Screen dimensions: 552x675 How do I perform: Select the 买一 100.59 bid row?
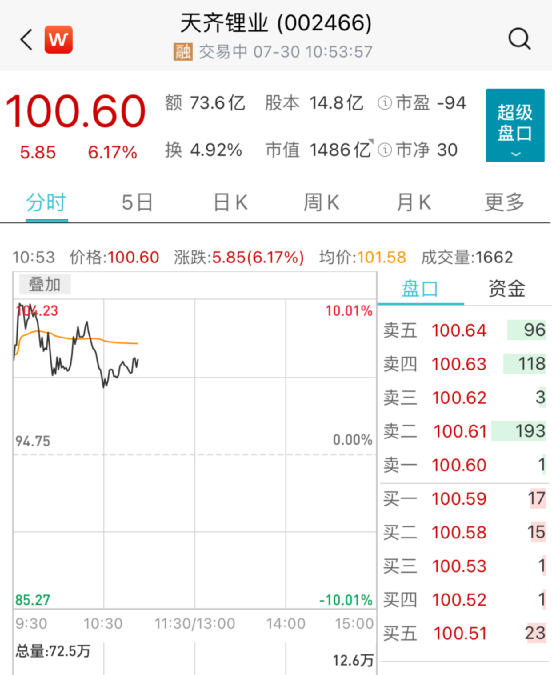(x=465, y=499)
